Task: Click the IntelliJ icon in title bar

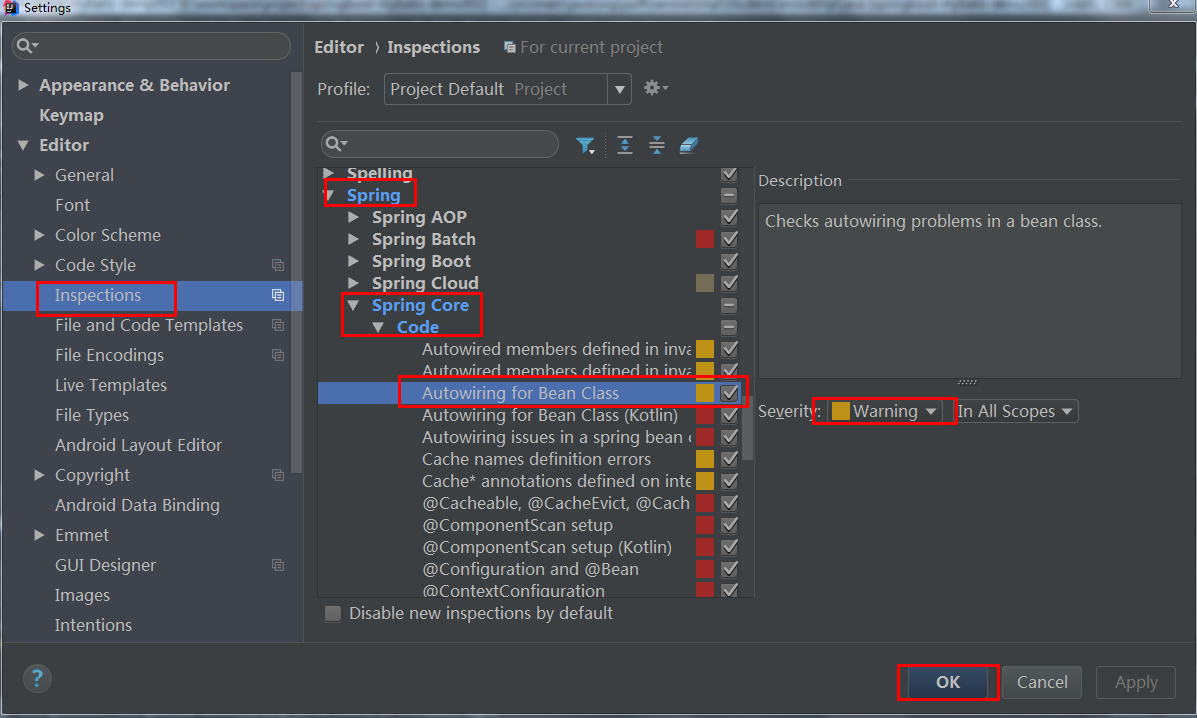Action: (11, 8)
